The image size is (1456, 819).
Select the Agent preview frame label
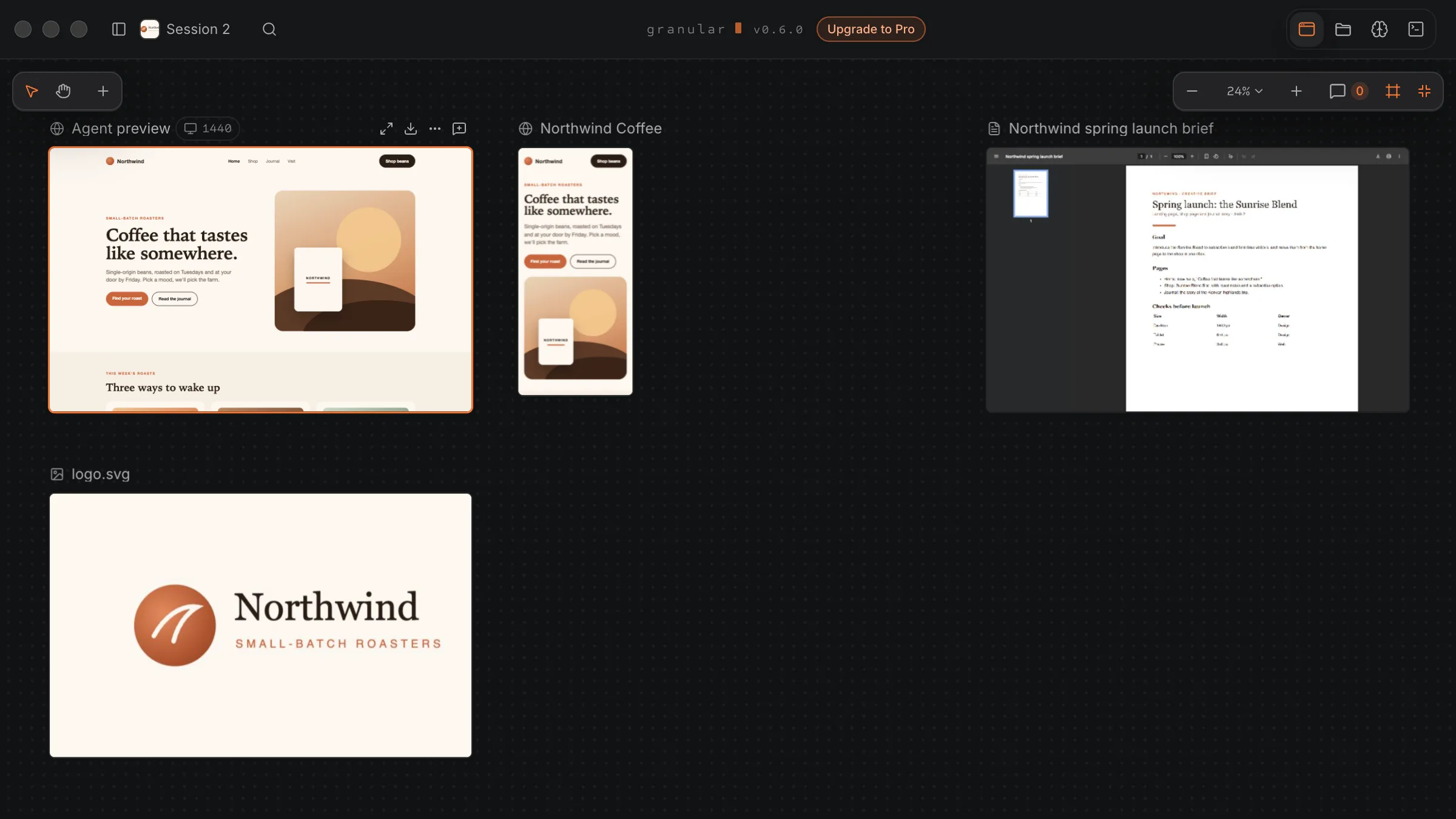tap(121, 129)
